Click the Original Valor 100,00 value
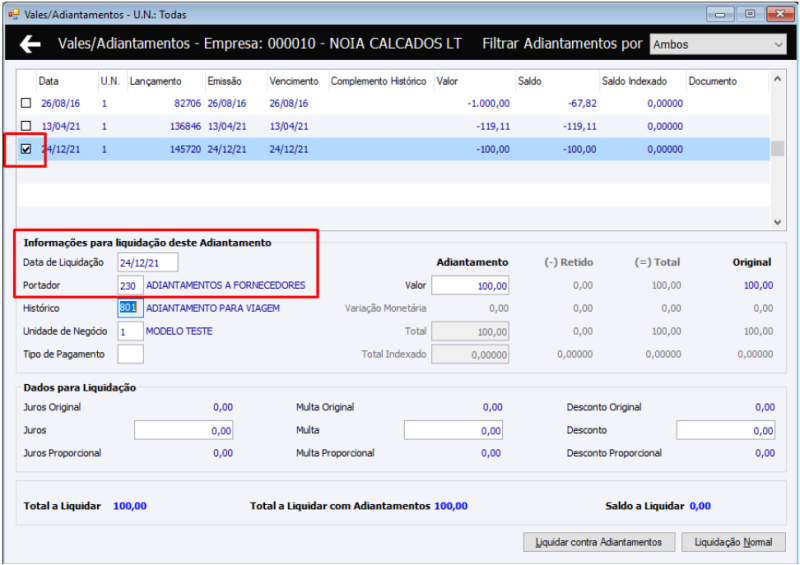Viewport: 800px width, 565px height. click(758, 285)
